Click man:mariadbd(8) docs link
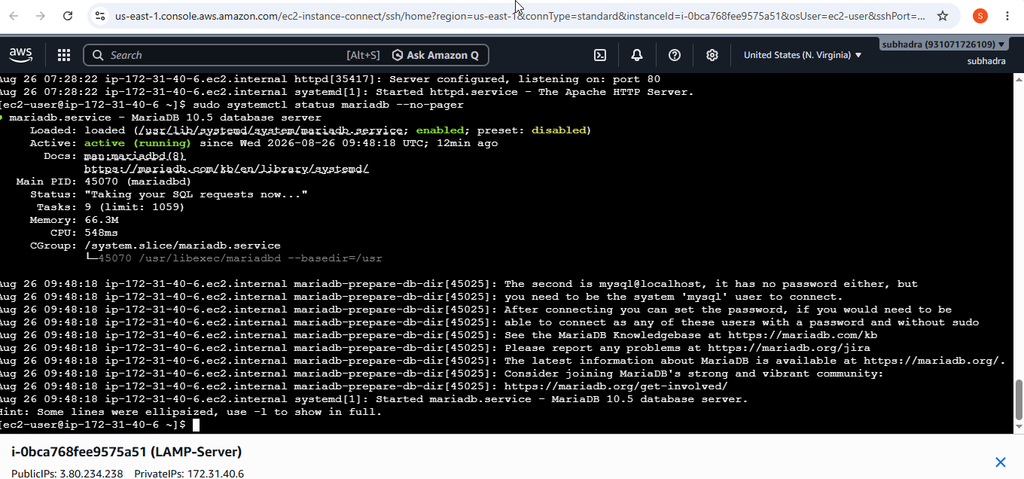The image size is (1024, 479). pos(135,156)
